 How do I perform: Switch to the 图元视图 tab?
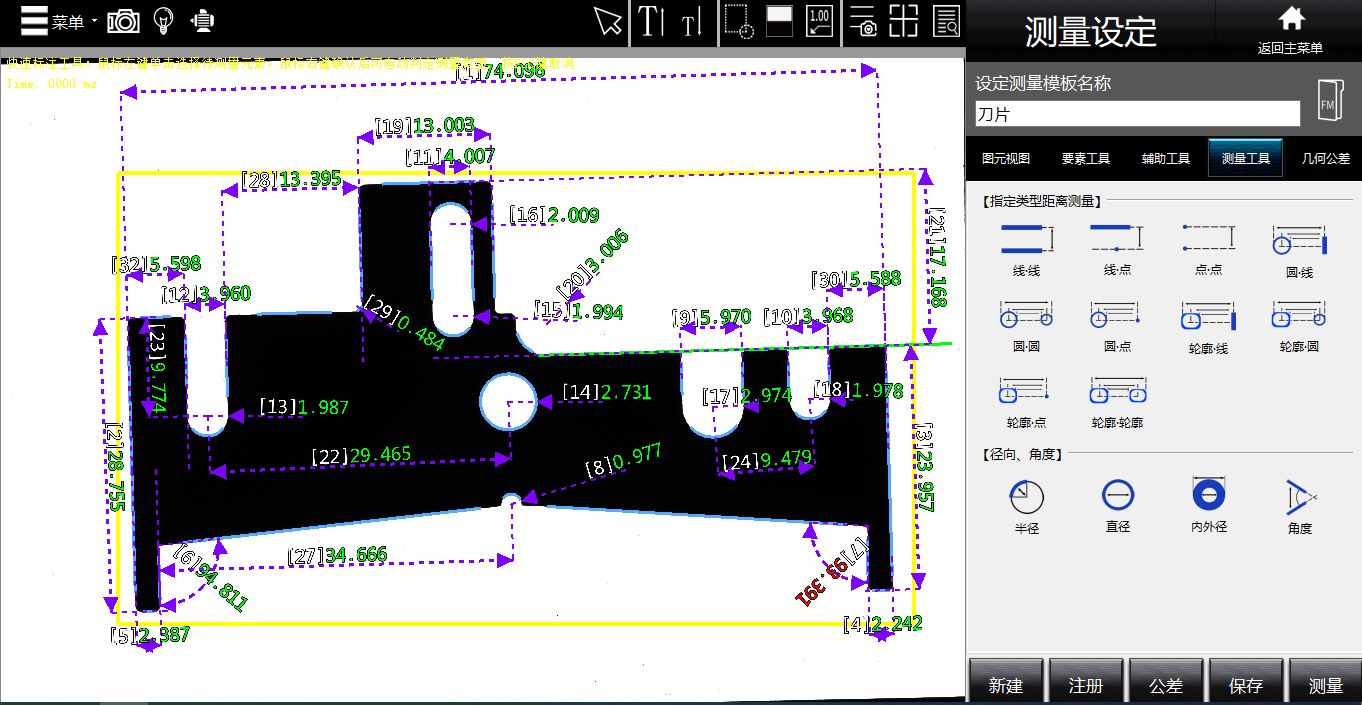coord(1006,158)
